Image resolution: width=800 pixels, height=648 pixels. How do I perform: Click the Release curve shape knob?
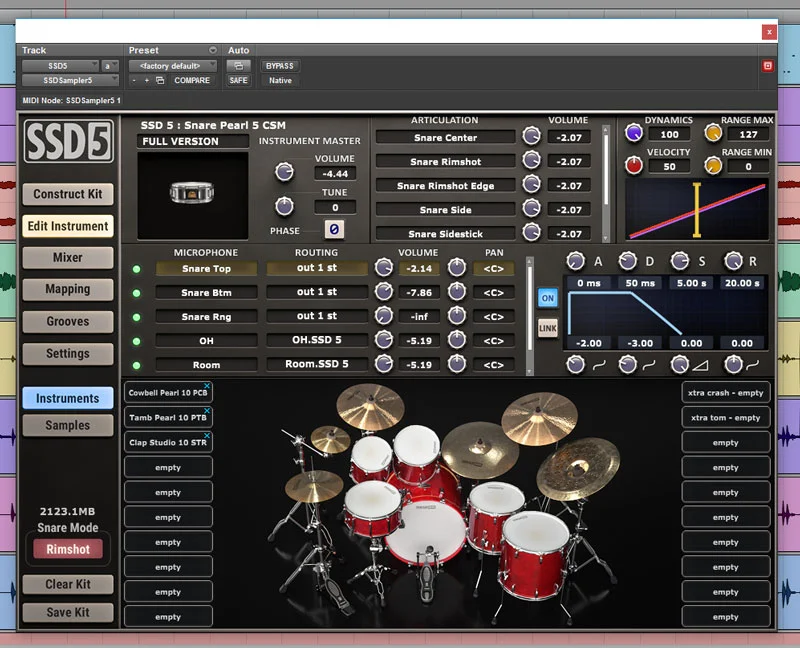733,364
